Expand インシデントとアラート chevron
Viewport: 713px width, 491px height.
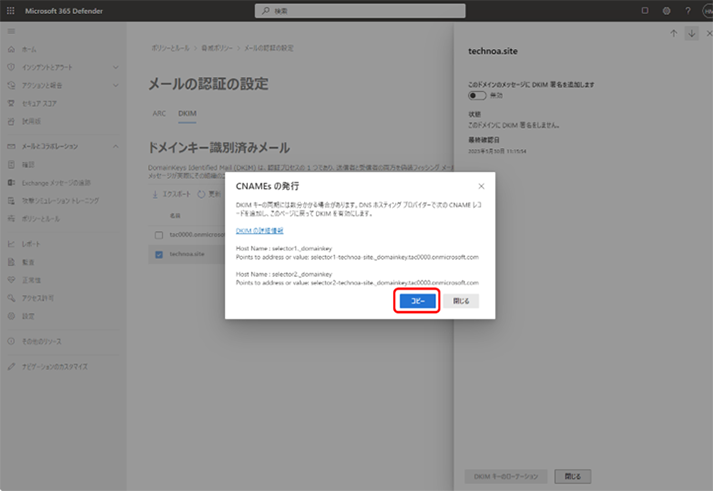tap(115, 67)
